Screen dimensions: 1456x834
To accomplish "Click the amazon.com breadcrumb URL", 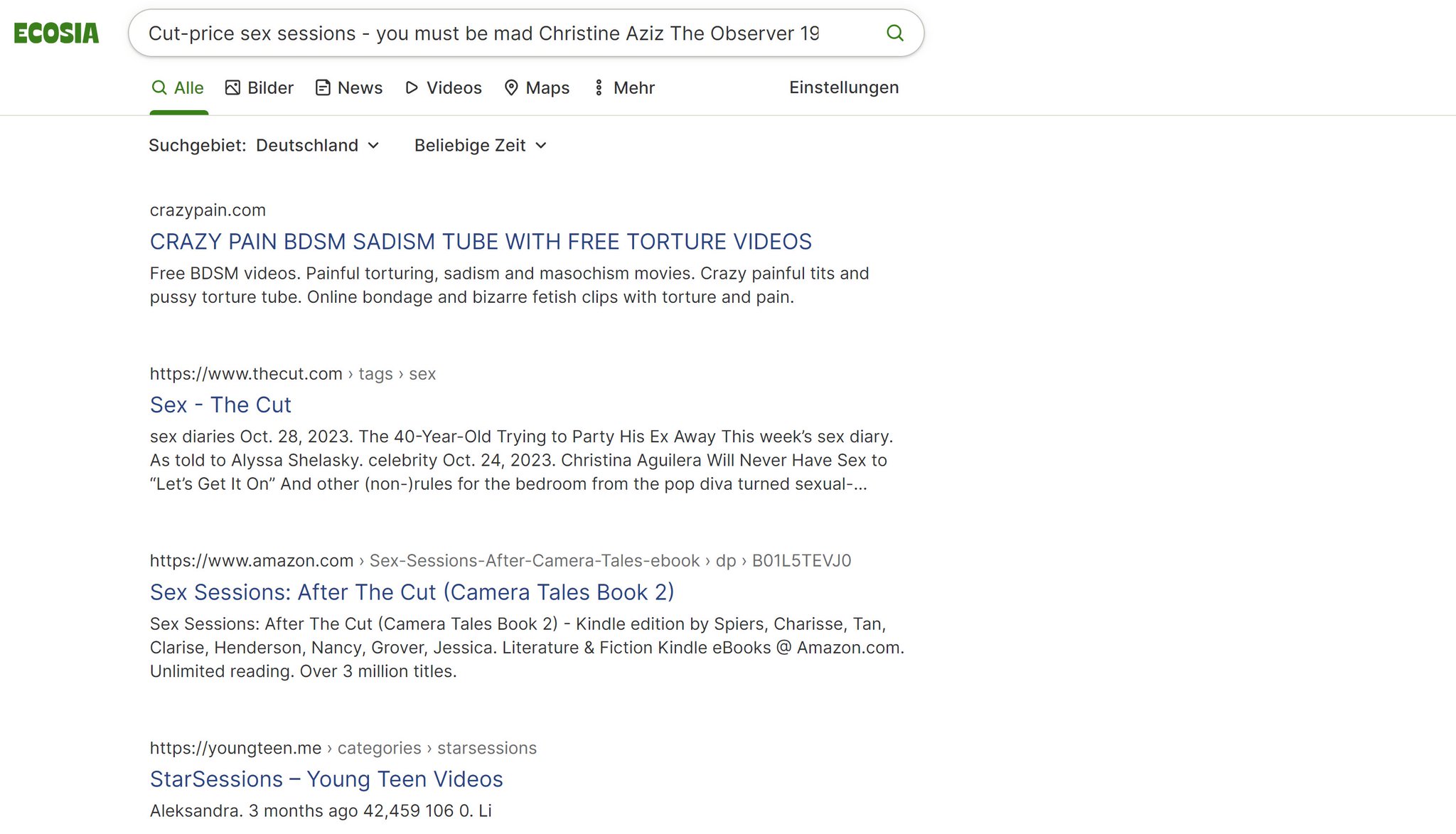I will coord(252,561).
